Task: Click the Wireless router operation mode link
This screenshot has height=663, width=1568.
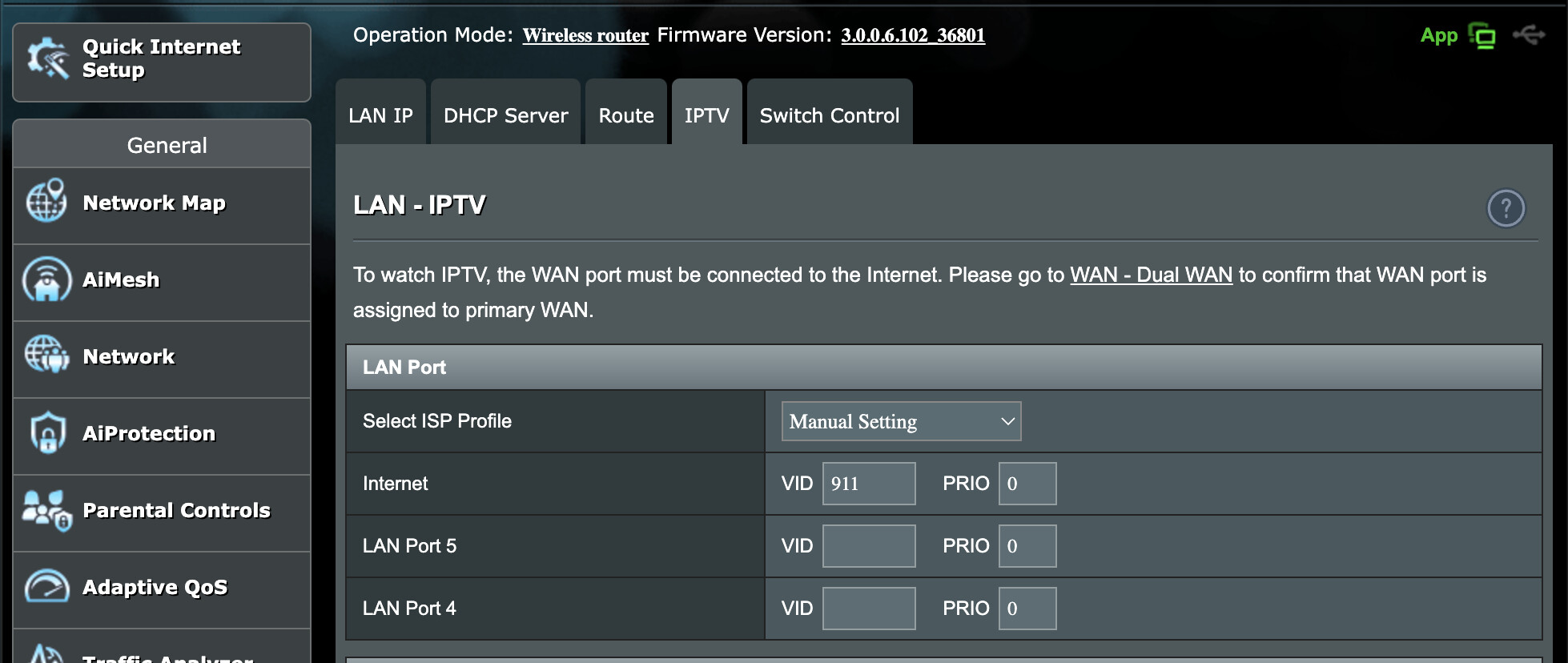Action: click(x=585, y=35)
